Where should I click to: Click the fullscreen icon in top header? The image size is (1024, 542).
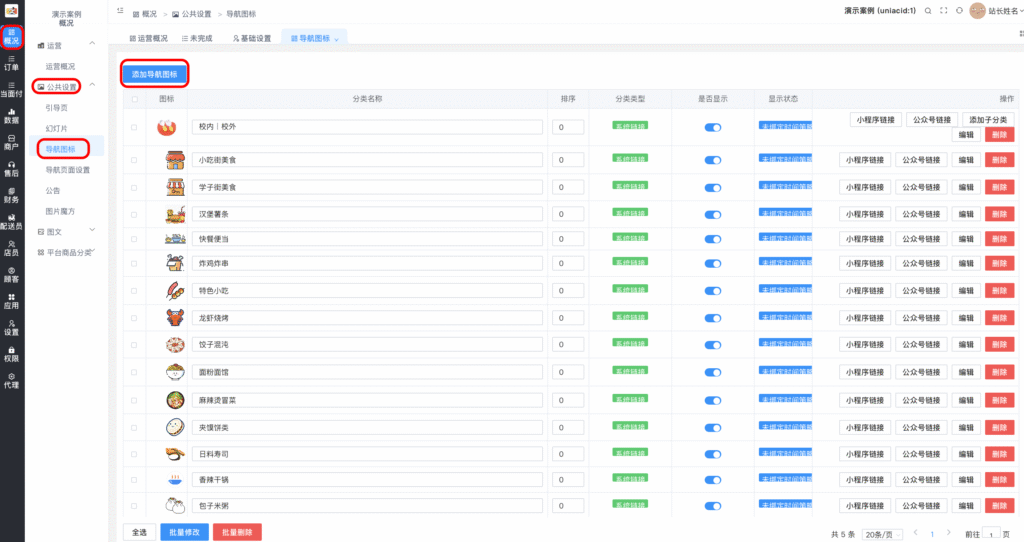pyautogui.click(x=943, y=10)
